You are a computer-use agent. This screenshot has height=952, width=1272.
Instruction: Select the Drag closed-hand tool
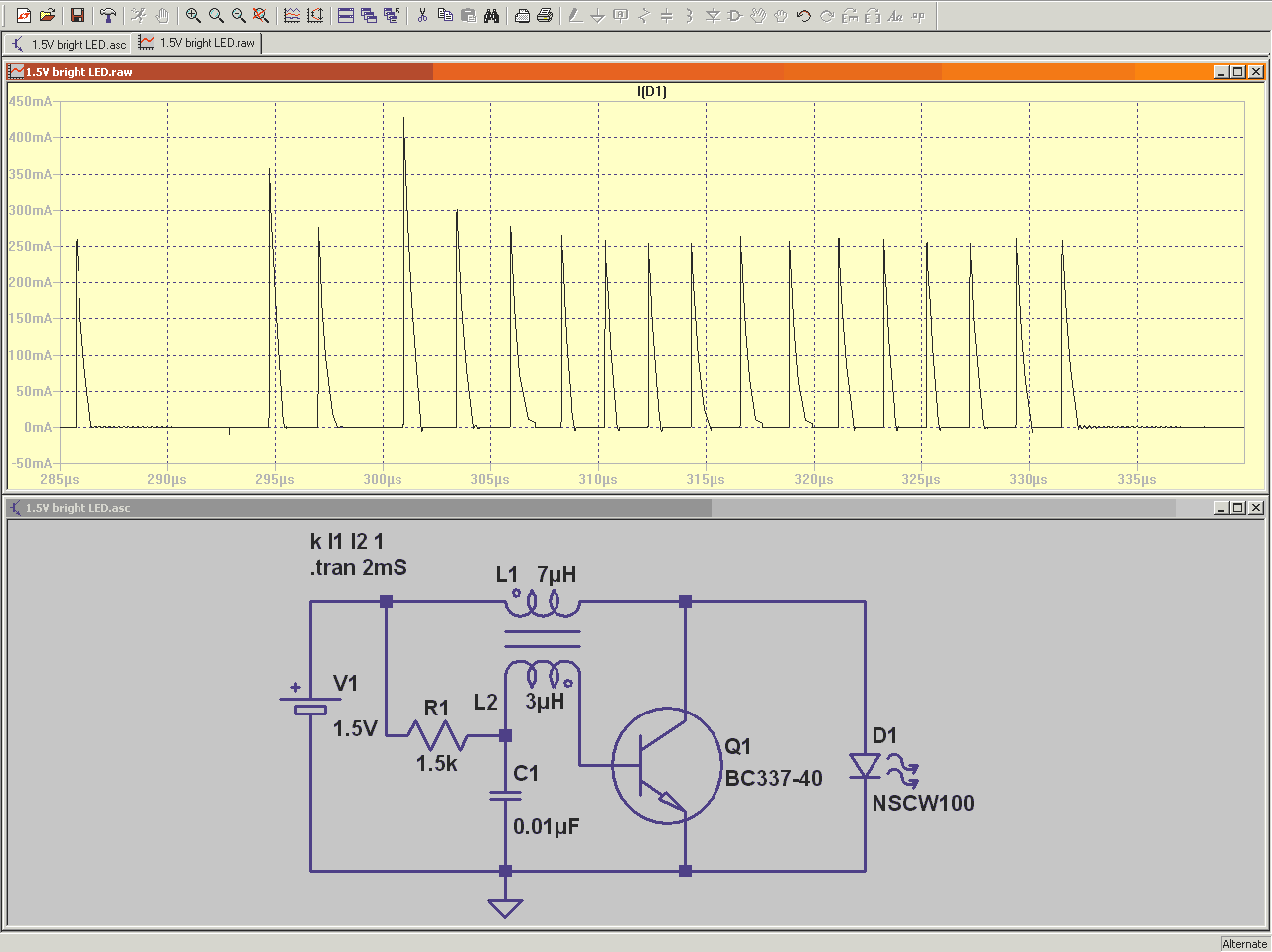pos(781,16)
